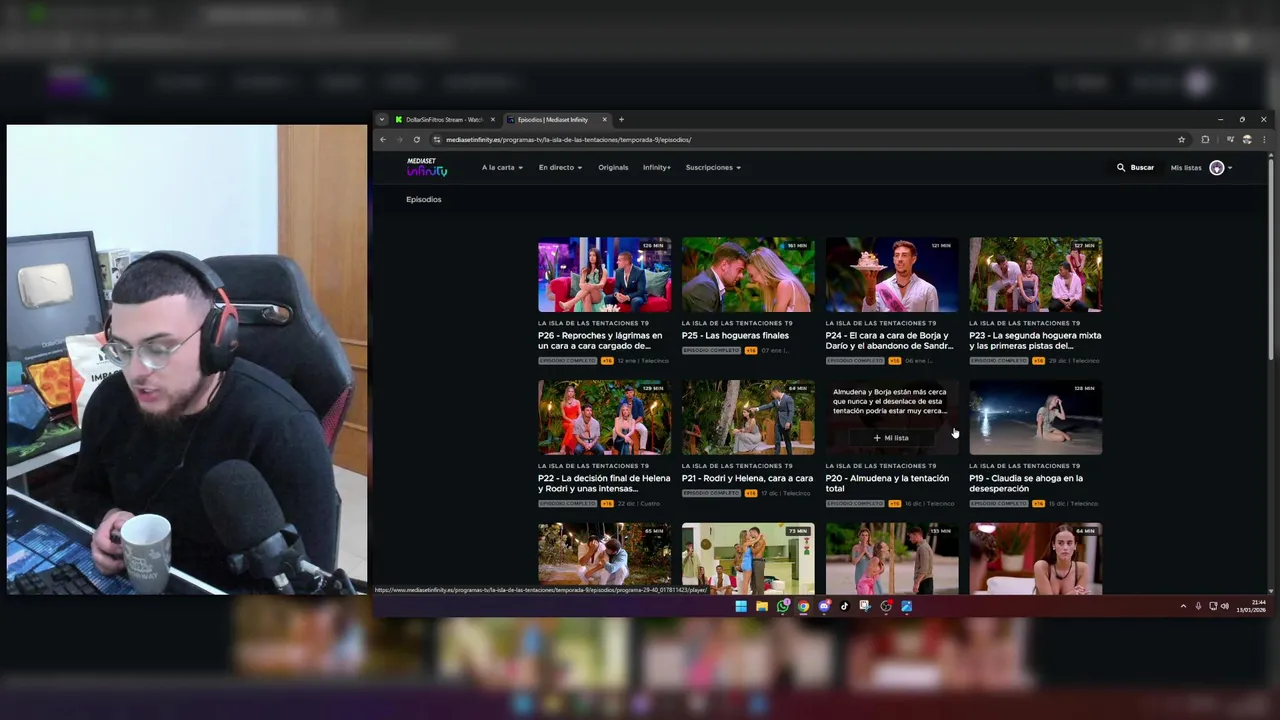Screen dimensions: 1280x720
Task: Click title P22 - La decisión final
Action: pos(604,484)
